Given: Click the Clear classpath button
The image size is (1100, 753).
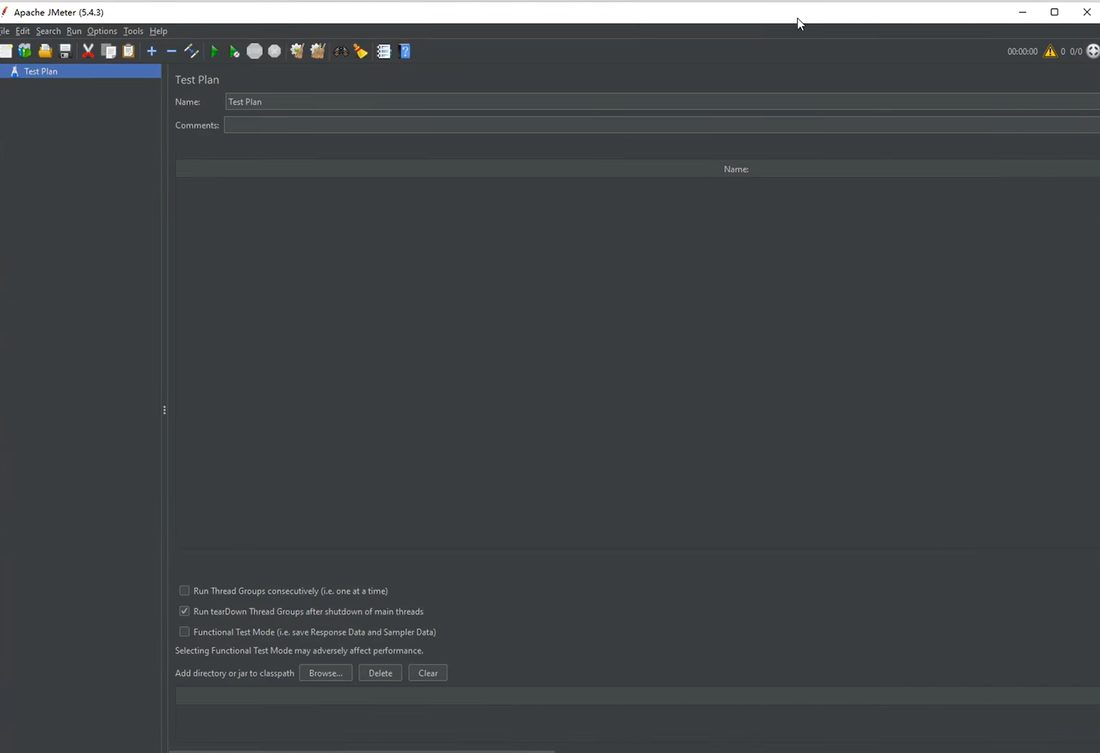Looking at the screenshot, I should (x=428, y=673).
